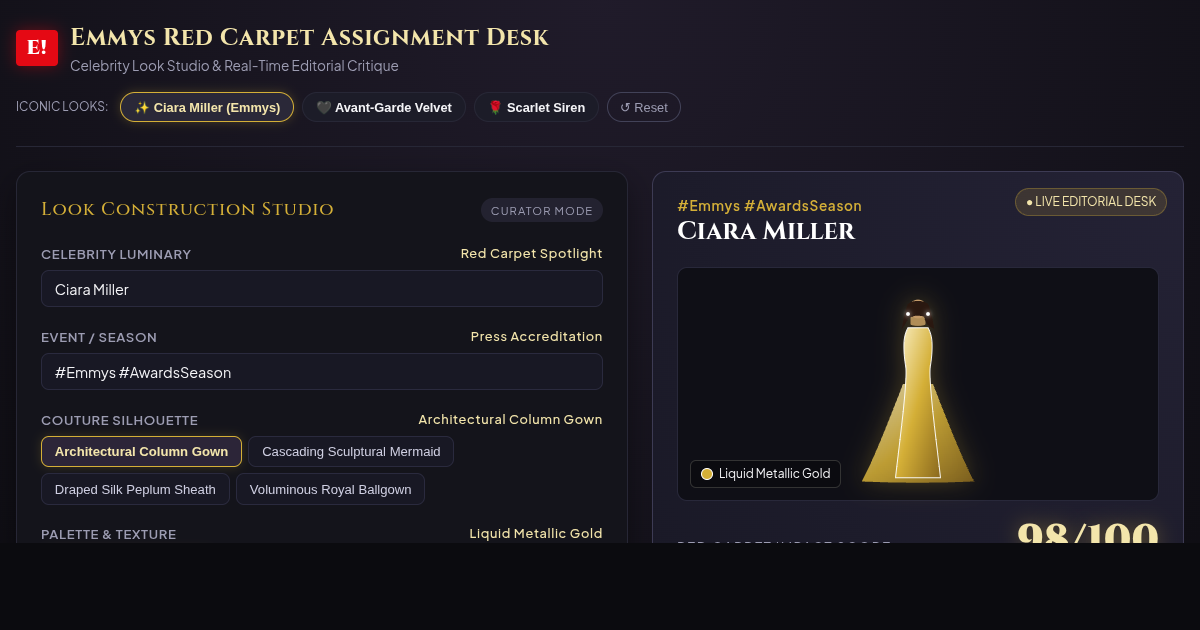Load the Avant-Garde Velvet iconic look
Viewport: 1200px width, 630px height.
click(x=384, y=107)
